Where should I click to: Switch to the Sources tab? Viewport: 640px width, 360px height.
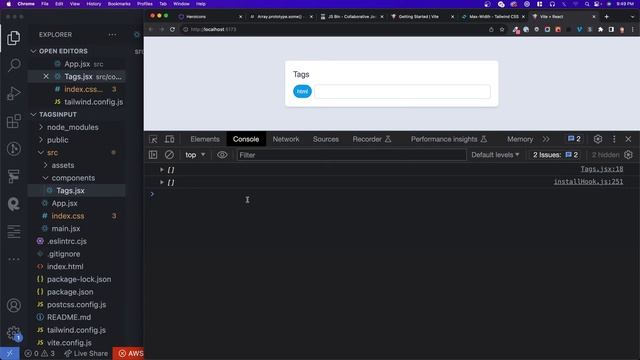(x=326, y=139)
